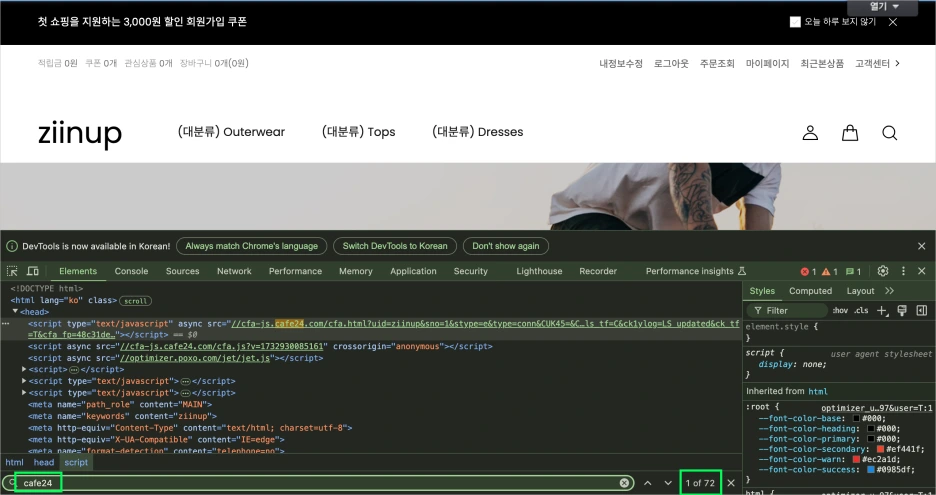Open the 열기 dropdown at top
This screenshot has width=936, height=495.
[x=882, y=7]
